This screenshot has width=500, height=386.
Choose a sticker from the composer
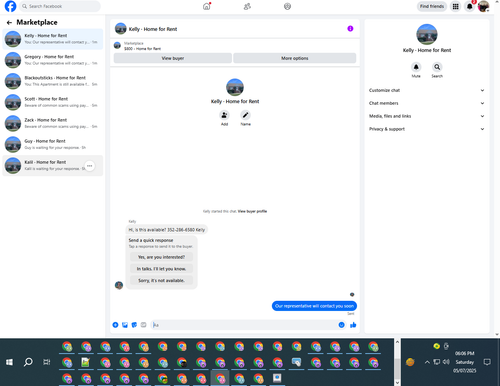pos(134,325)
